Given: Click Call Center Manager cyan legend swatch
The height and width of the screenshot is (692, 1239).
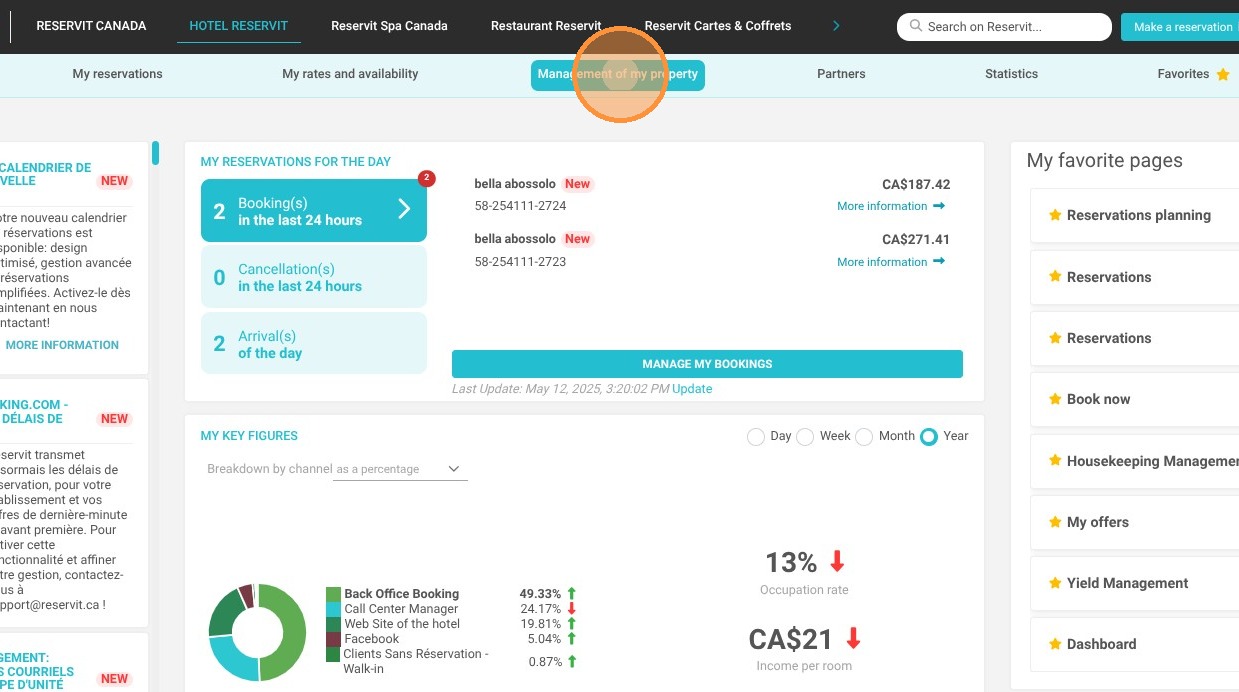Looking at the screenshot, I should (x=333, y=609).
